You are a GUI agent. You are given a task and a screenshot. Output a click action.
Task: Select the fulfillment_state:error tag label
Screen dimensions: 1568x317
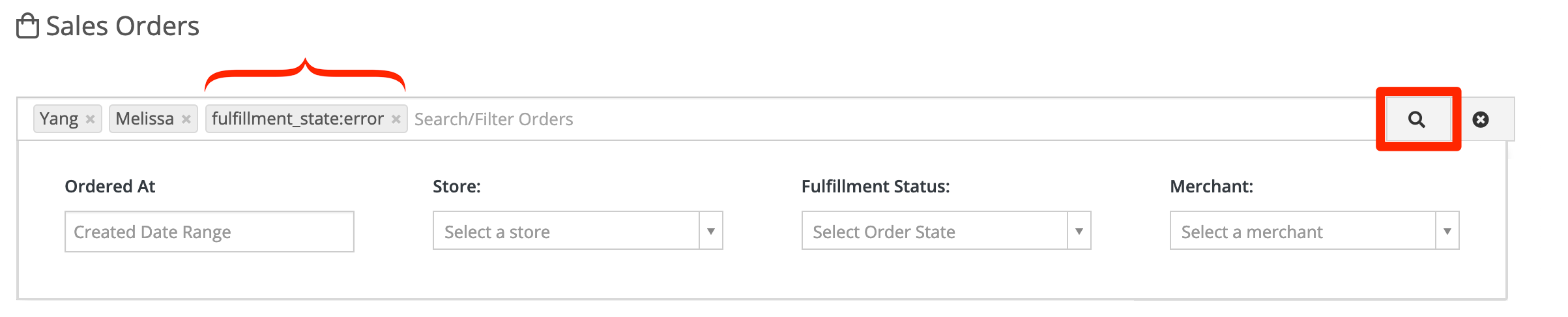(298, 119)
